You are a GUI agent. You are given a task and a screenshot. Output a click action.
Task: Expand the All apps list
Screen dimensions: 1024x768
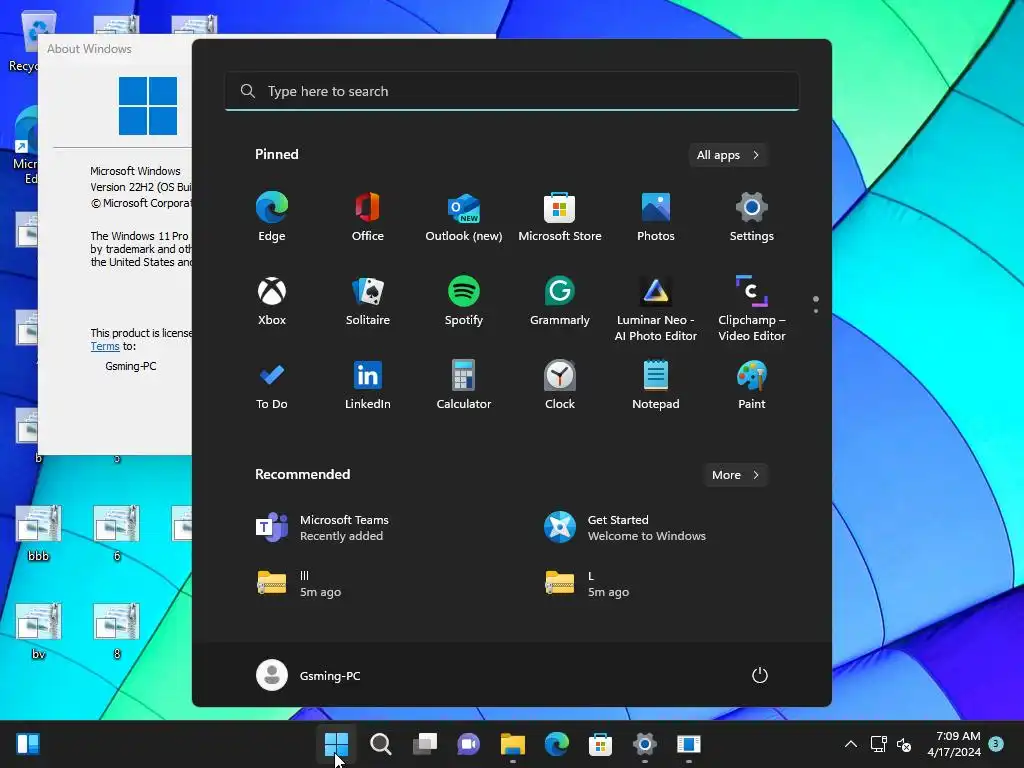click(728, 155)
